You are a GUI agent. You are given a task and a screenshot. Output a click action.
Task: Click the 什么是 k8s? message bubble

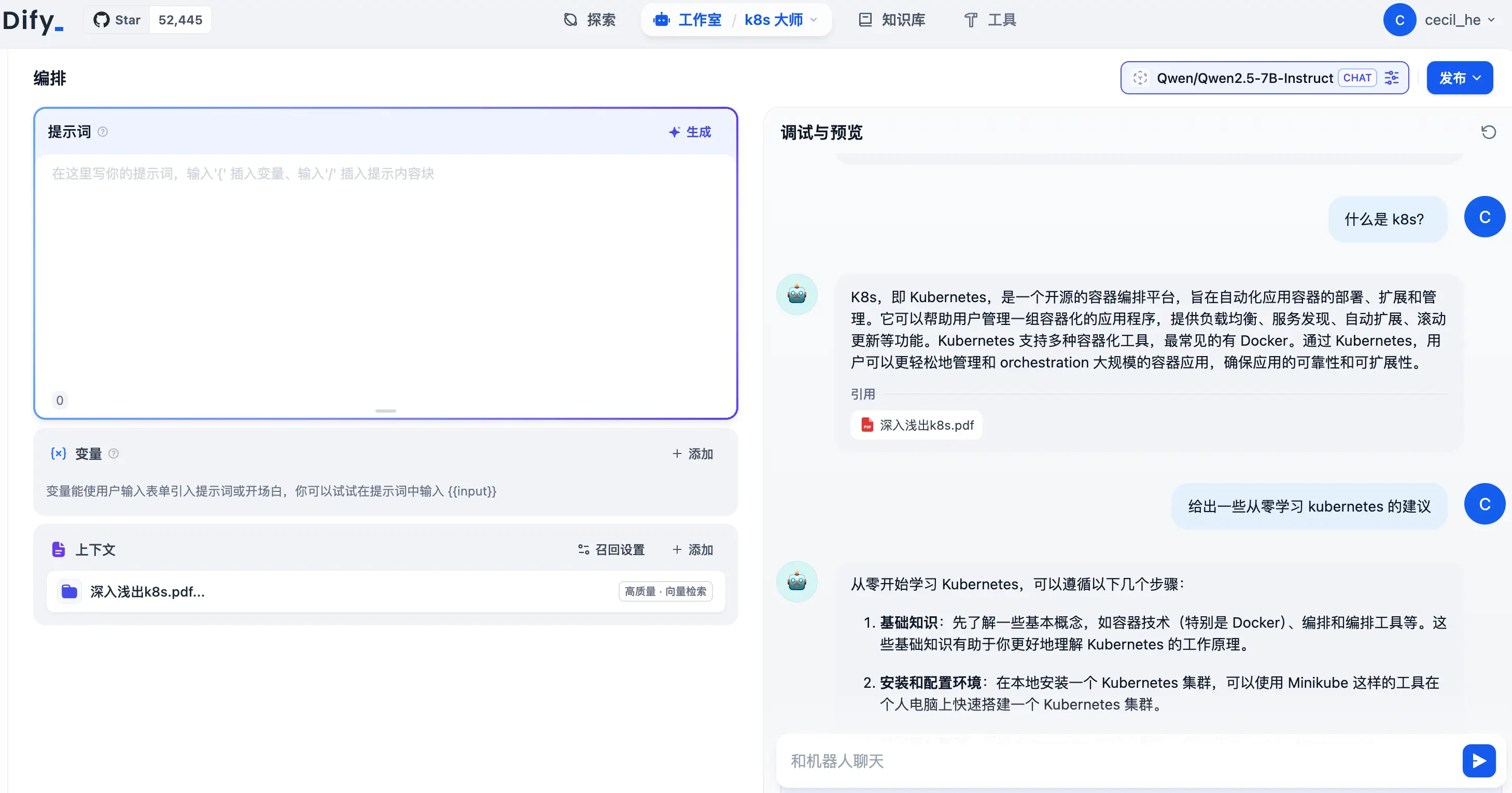click(x=1388, y=219)
